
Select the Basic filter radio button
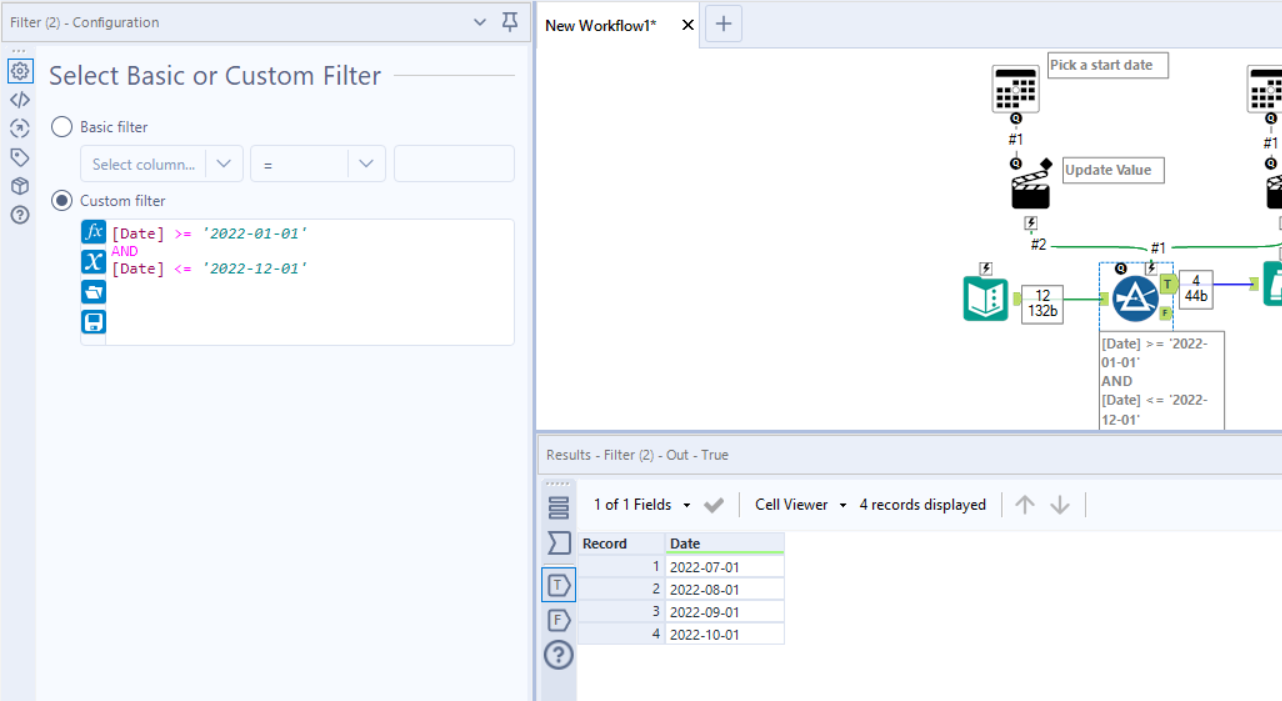(x=61, y=127)
